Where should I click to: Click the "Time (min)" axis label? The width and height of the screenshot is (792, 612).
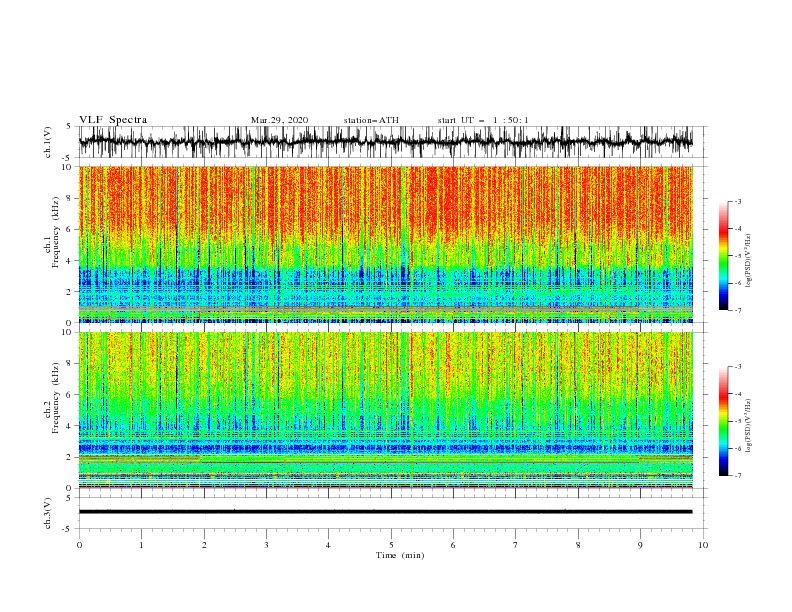[x=400, y=555]
